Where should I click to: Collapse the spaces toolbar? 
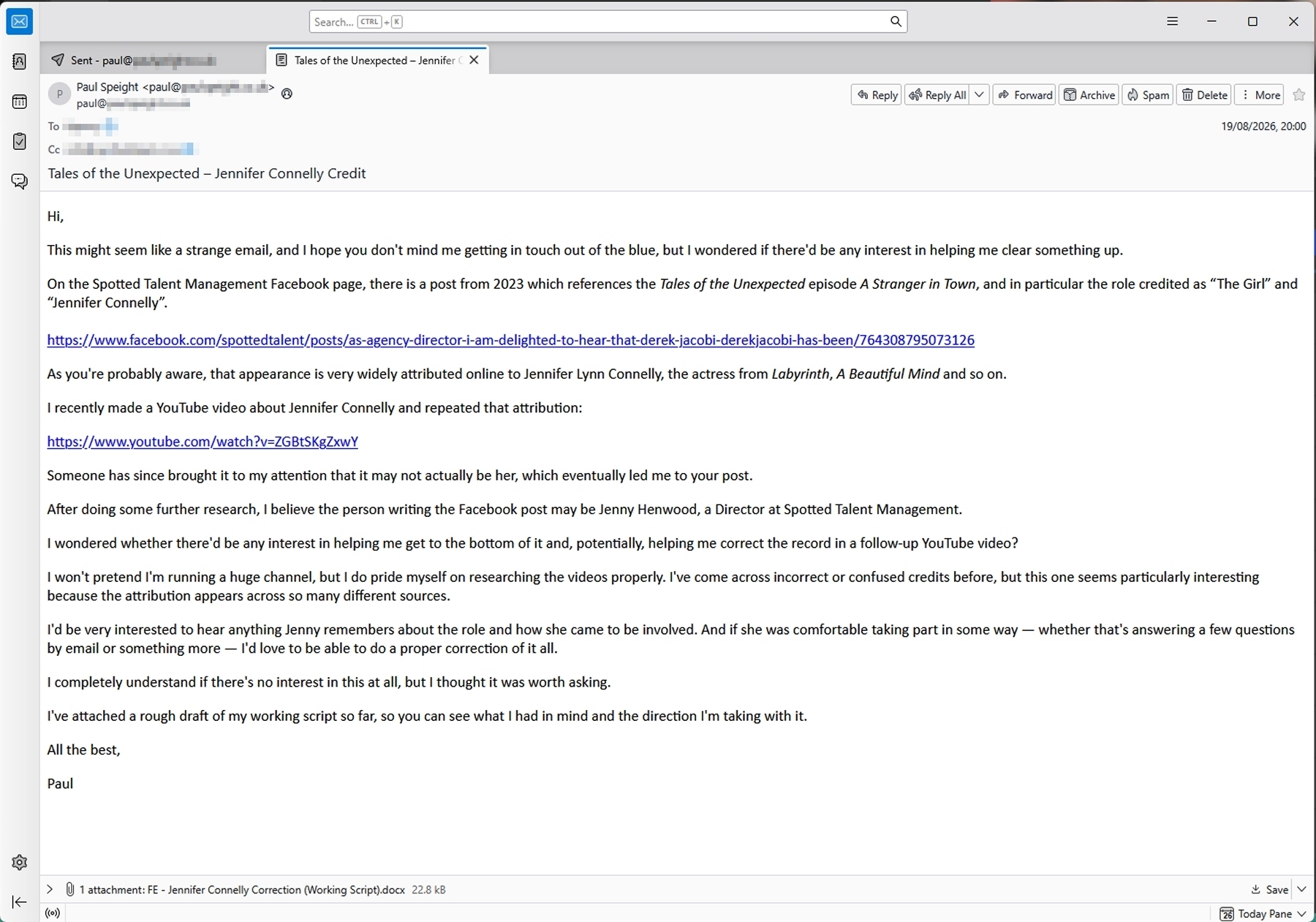pyautogui.click(x=20, y=902)
